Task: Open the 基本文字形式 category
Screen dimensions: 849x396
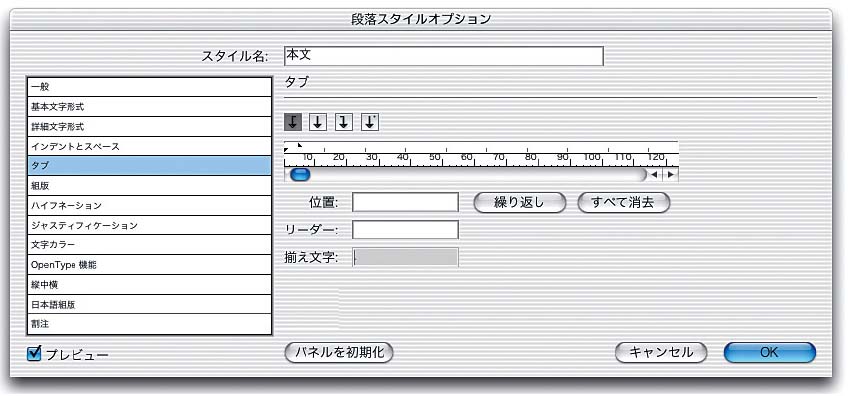Action: pos(149,107)
